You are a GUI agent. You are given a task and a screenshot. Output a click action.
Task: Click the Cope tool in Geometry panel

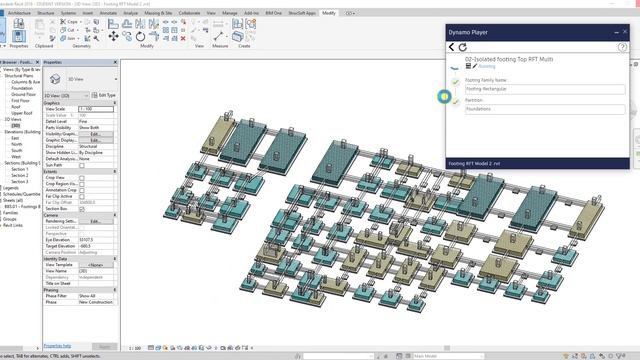(69, 22)
